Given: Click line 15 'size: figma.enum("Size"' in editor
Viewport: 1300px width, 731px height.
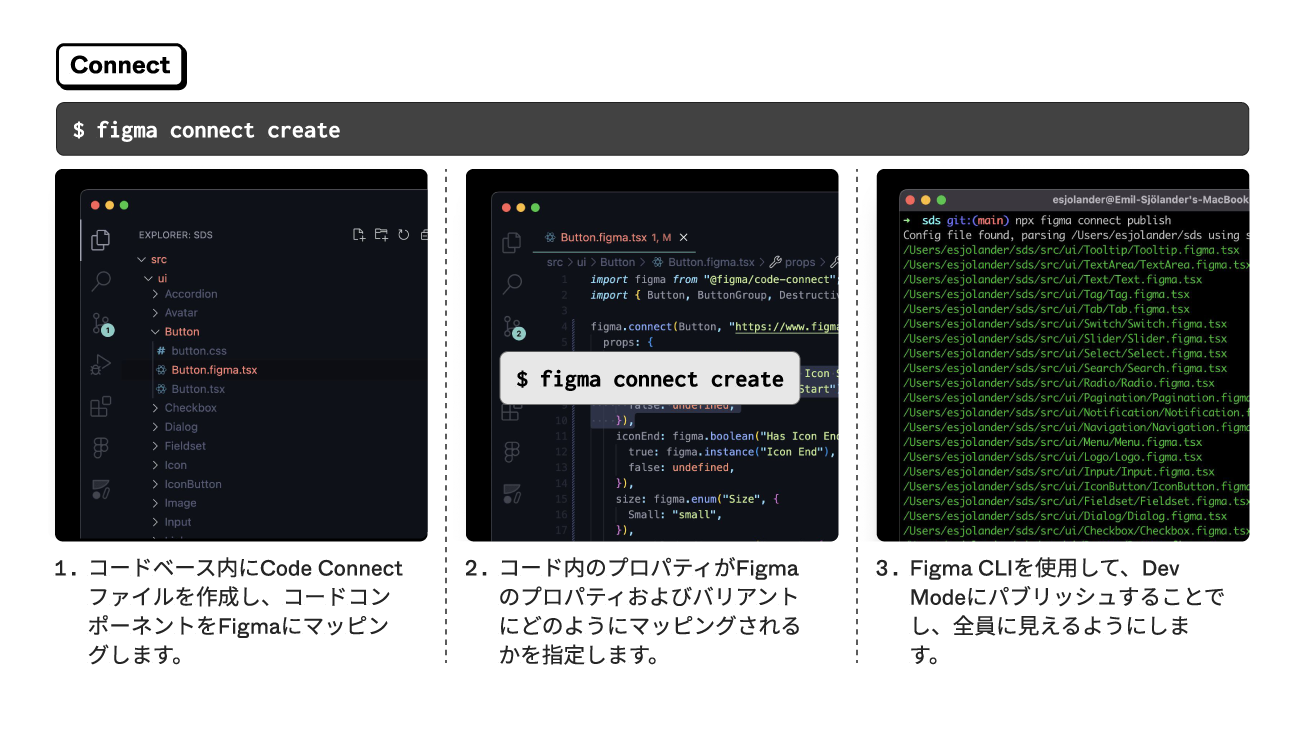Looking at the screenshot, I should (x=697, y=499).
